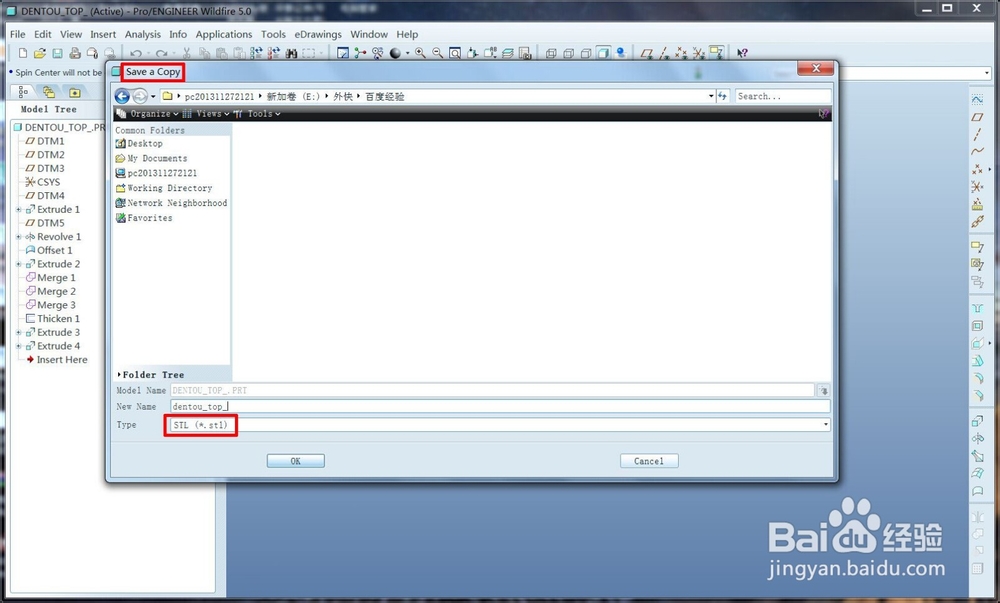Select the Extrude tool in right toolbar

(x=977, y=421)
